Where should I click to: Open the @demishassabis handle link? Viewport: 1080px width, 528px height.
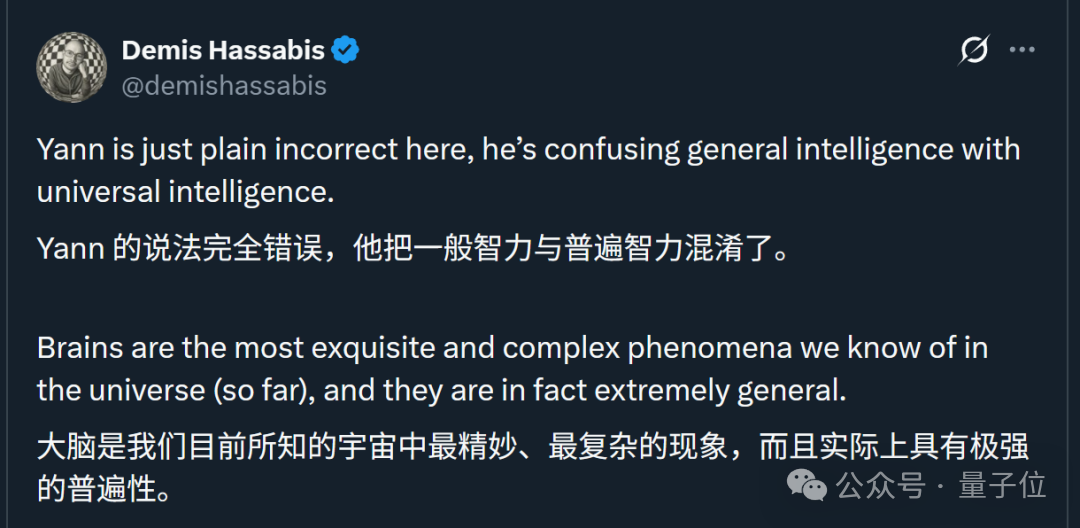point(224,86)
